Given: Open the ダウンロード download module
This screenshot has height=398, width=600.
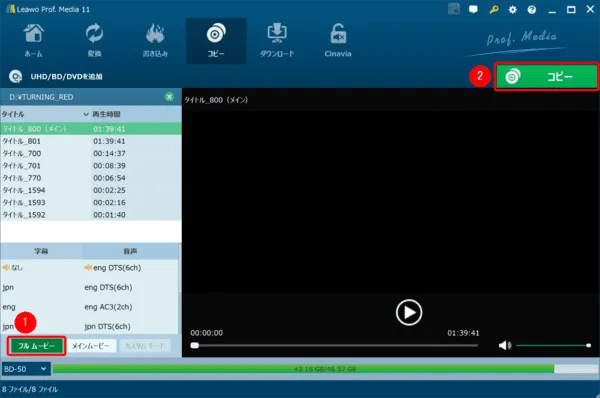Looking at the screenshot, I should [277, 41].
